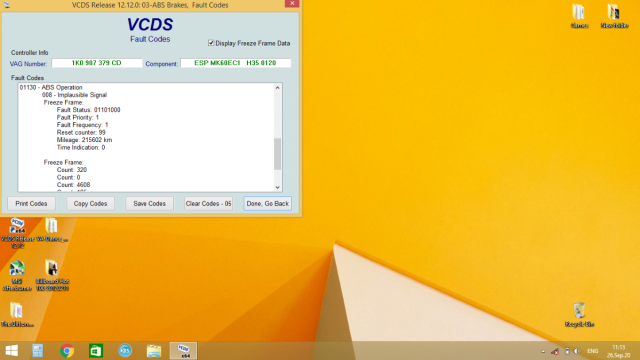Open the New folder on the desktop

coord(614,16)
